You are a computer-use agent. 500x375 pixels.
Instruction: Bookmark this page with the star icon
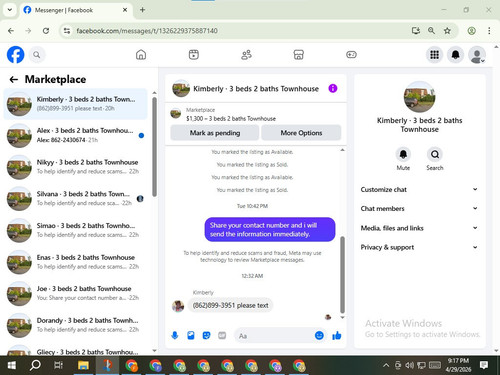(447, 31)
